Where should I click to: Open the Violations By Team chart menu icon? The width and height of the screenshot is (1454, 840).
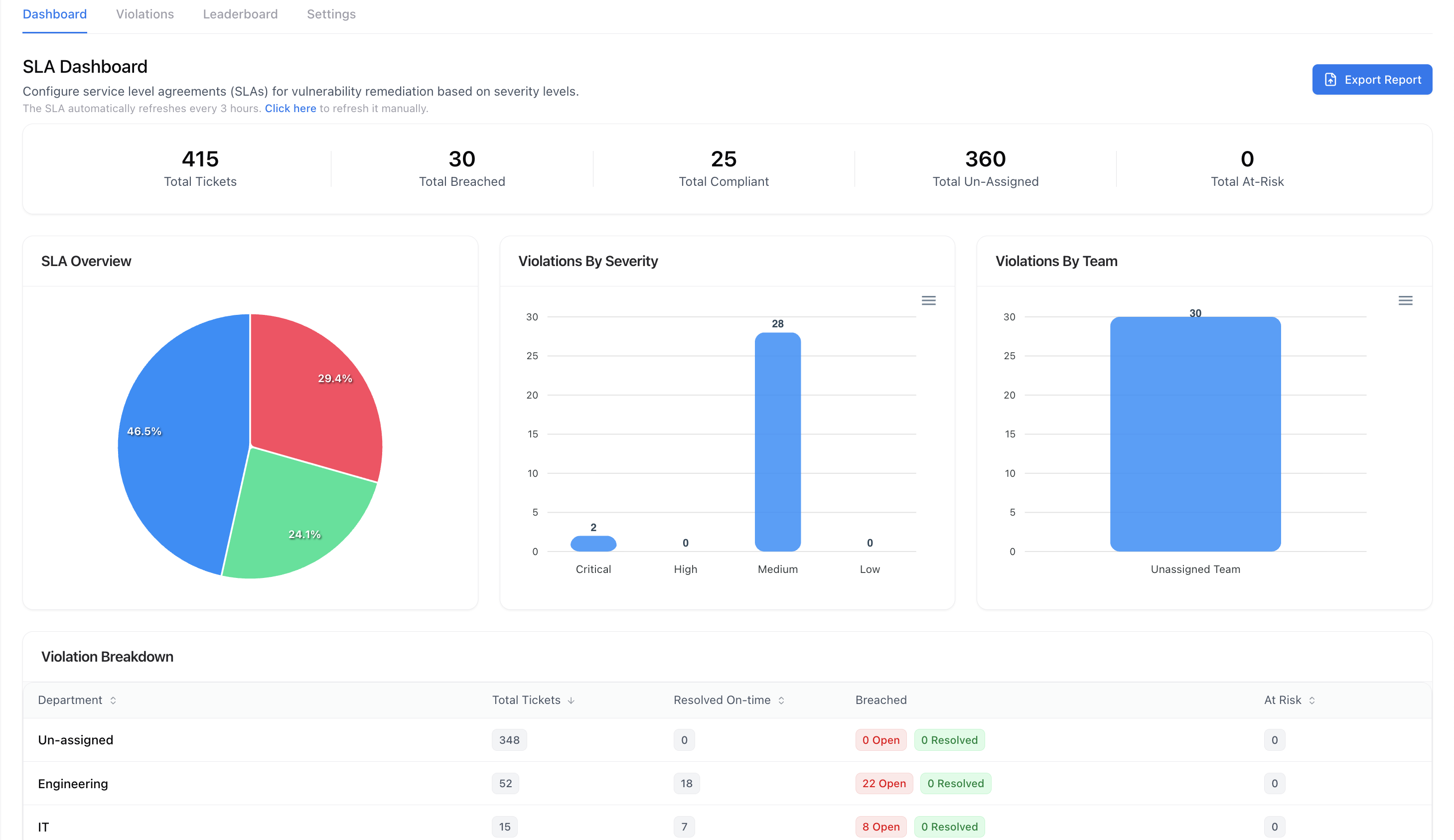tap(1405, 300)
